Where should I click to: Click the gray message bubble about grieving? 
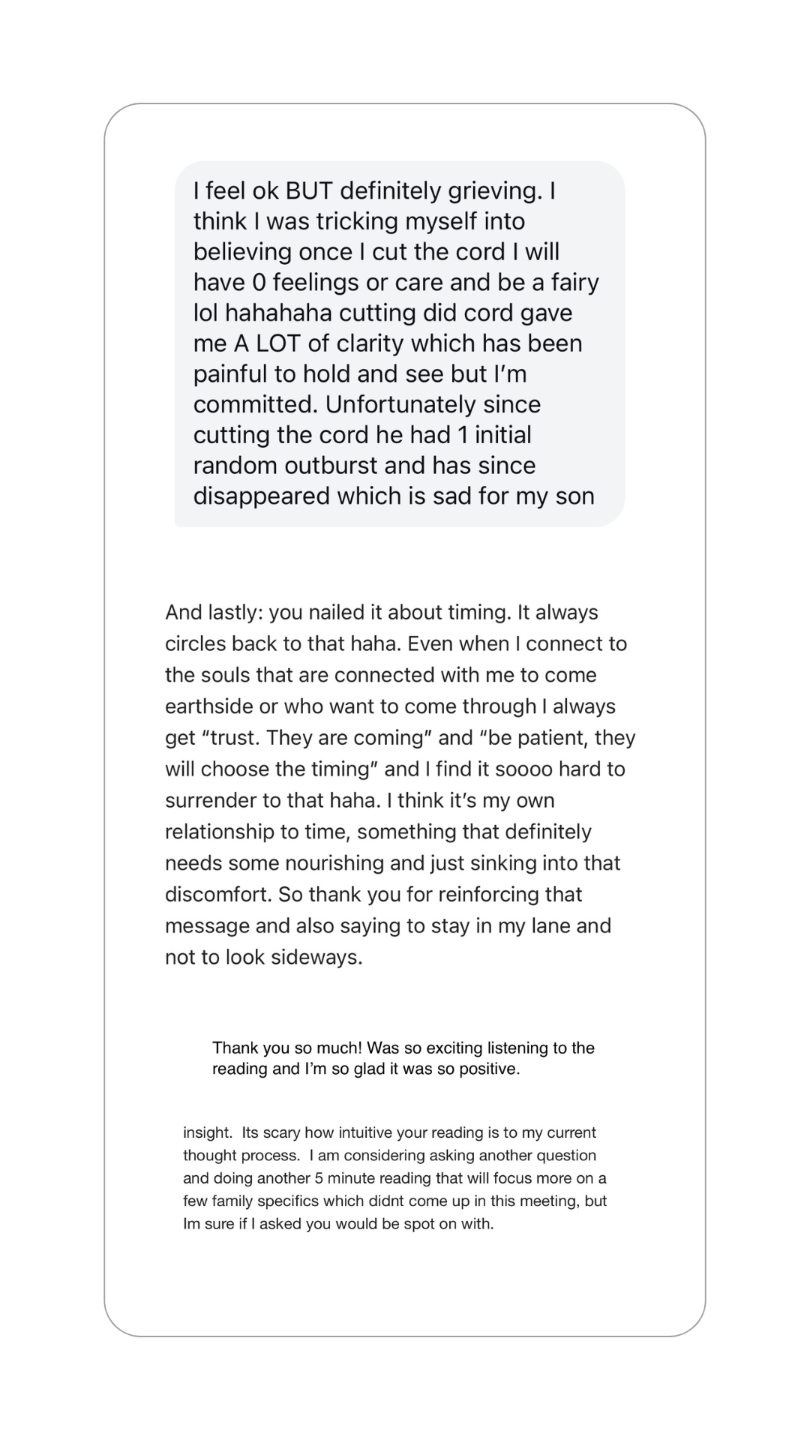399,343
